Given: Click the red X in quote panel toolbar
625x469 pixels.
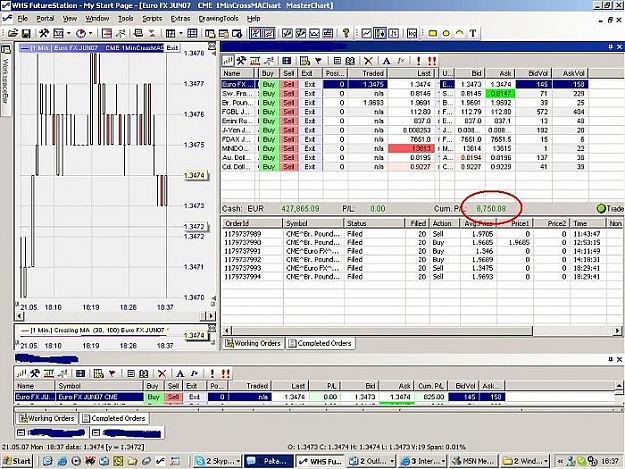Looking at the screenshot, I should (x=368, y=61).
